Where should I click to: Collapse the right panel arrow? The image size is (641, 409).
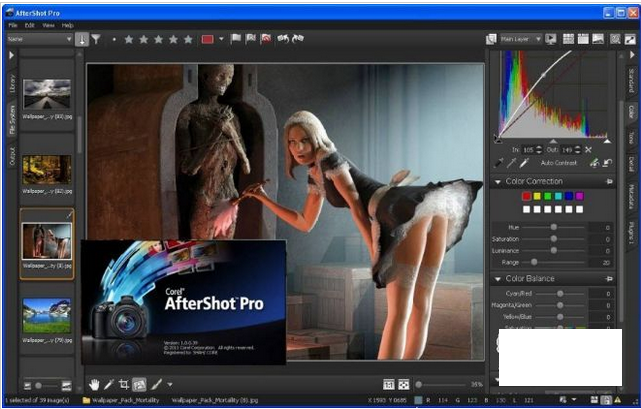pyautogui.click(x=632, y=55)
